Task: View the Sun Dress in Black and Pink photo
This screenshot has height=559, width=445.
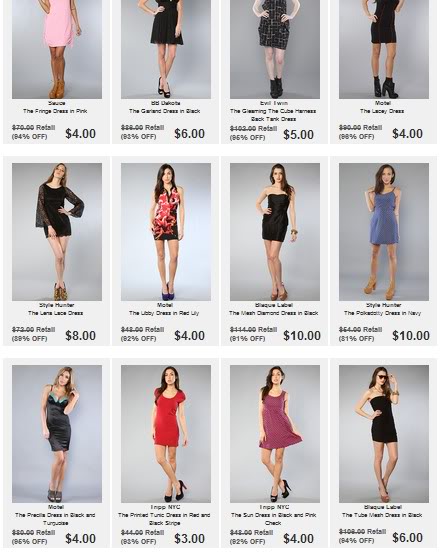Action: (x=275, y=434)
